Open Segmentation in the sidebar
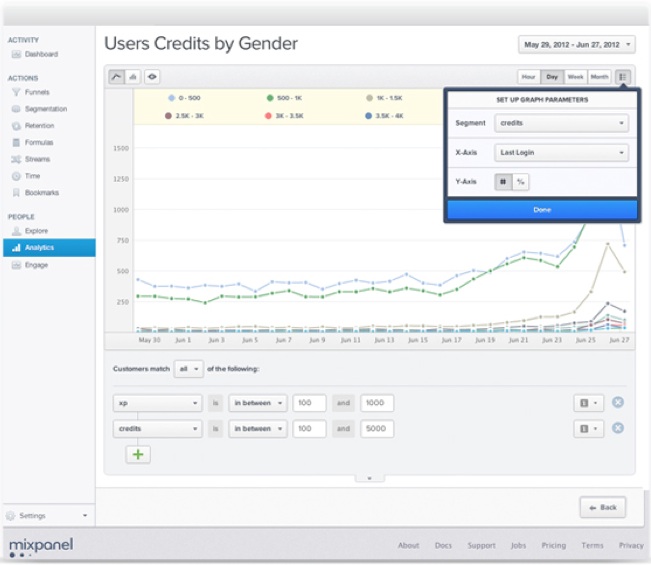651x565 pixels. tap(46, 109)
